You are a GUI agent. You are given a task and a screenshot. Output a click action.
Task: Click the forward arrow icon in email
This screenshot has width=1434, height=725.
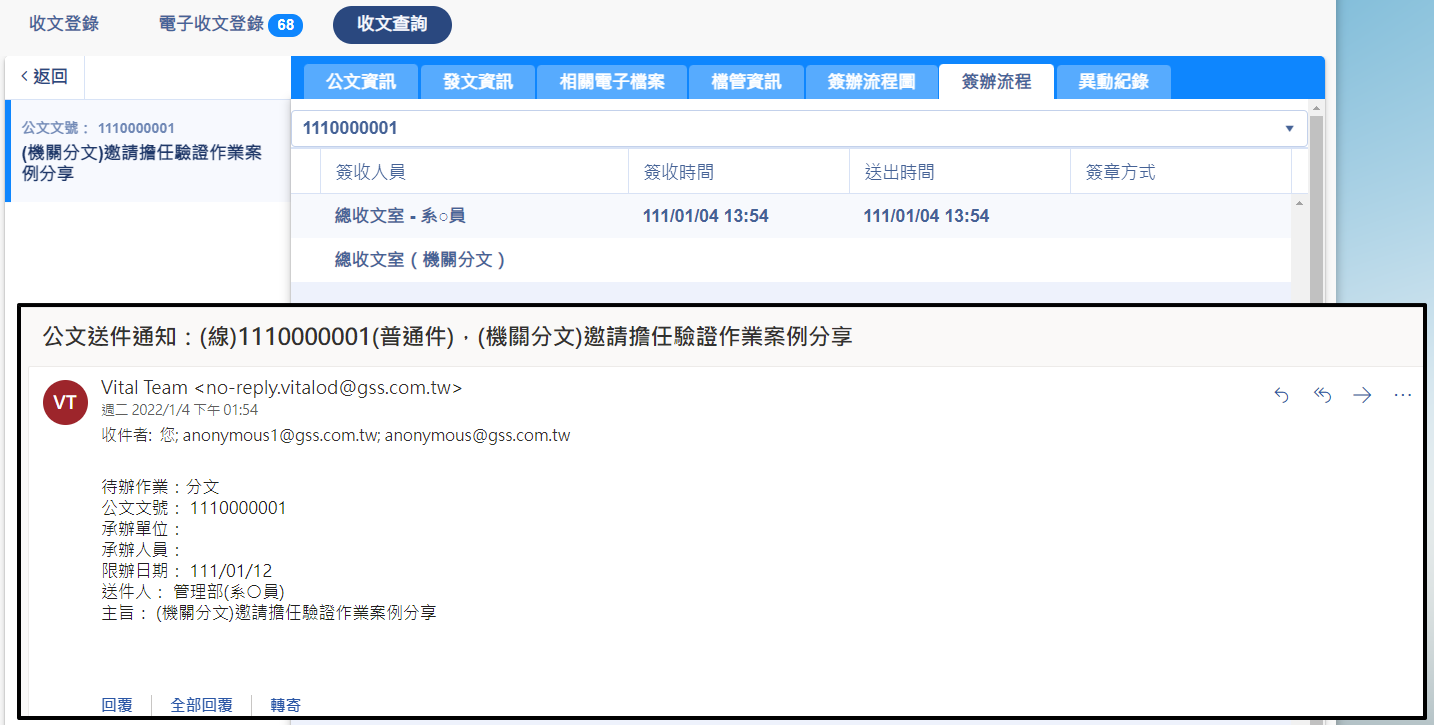1362,395
